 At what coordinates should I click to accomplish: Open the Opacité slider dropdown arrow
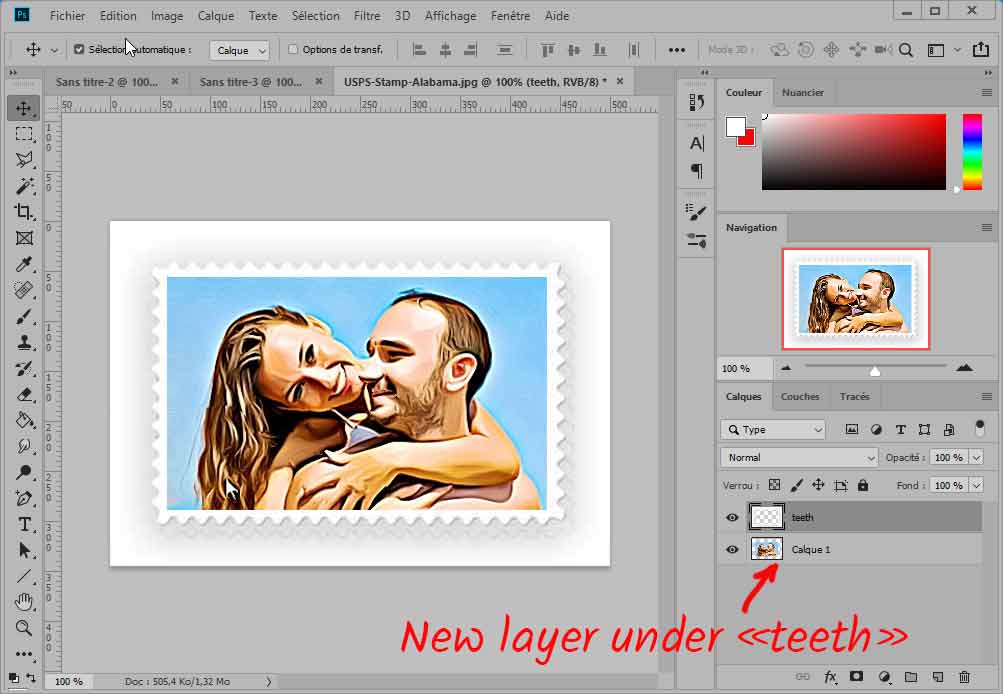point(976,457)
